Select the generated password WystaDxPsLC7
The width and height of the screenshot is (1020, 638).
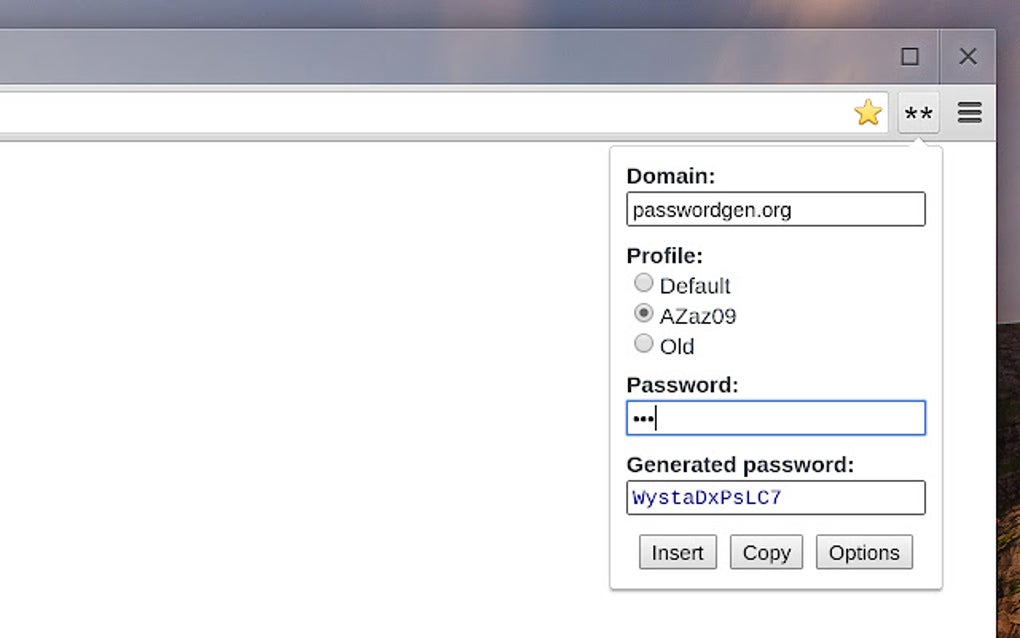tap(776, 497)
